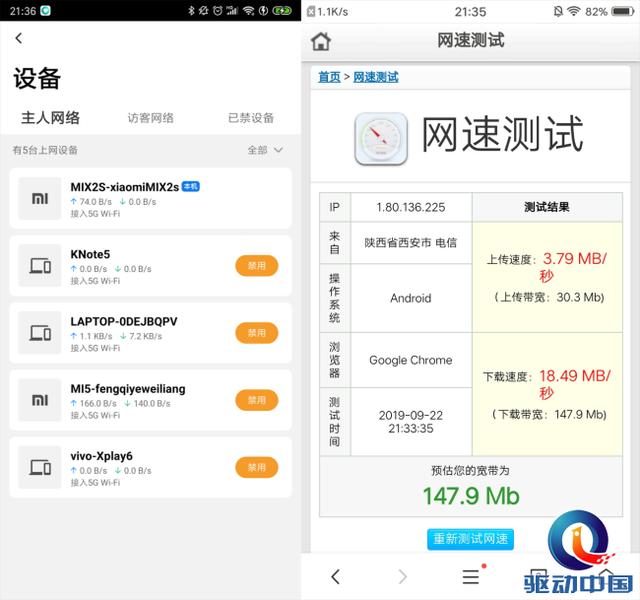Disable KNote5 with its 禁用 button
Screen dimensions: 640x600
click(257, 266)
